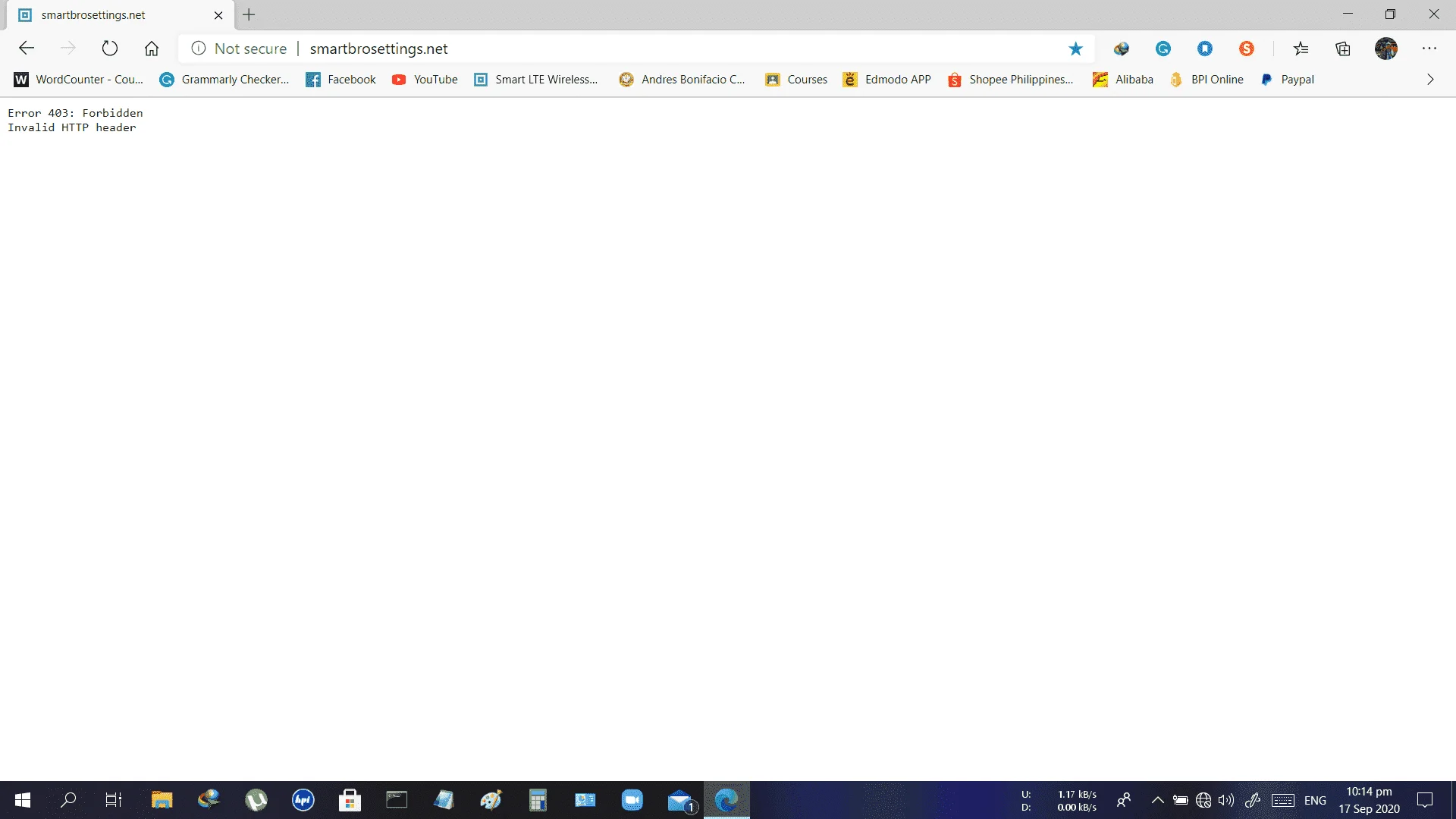
Task: Open the Edmodo APP bookmark
Action: click(887, 80)
